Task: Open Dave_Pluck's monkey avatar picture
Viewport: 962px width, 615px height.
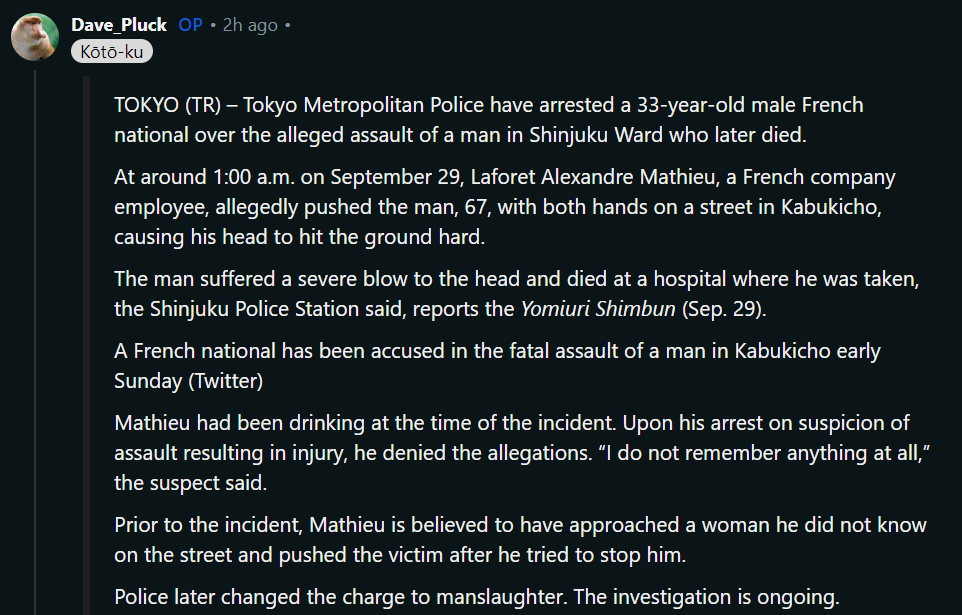Action: coord(35,37)
